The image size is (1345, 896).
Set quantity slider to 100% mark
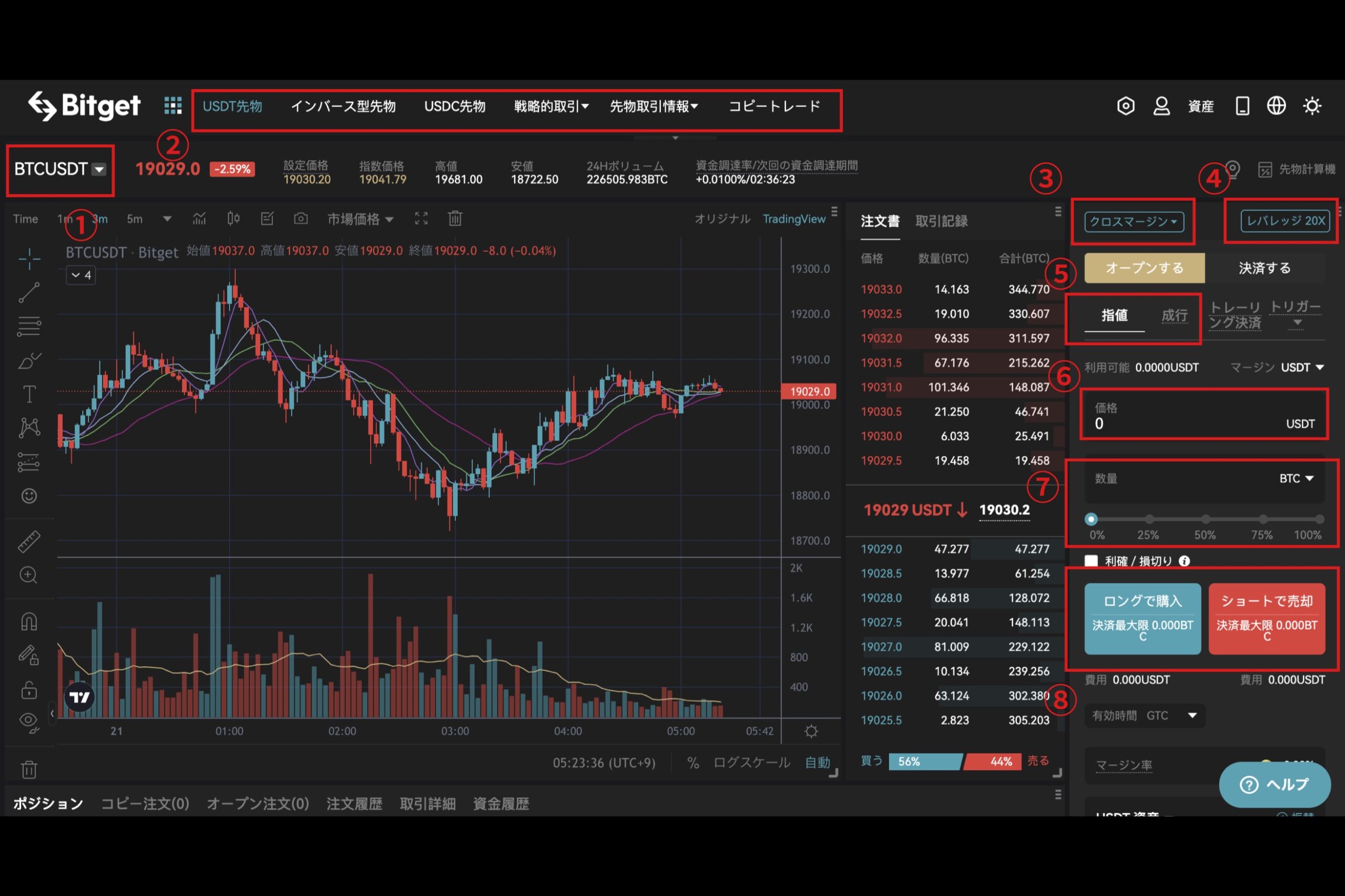pyautogui.click(x=1319, y=519)
